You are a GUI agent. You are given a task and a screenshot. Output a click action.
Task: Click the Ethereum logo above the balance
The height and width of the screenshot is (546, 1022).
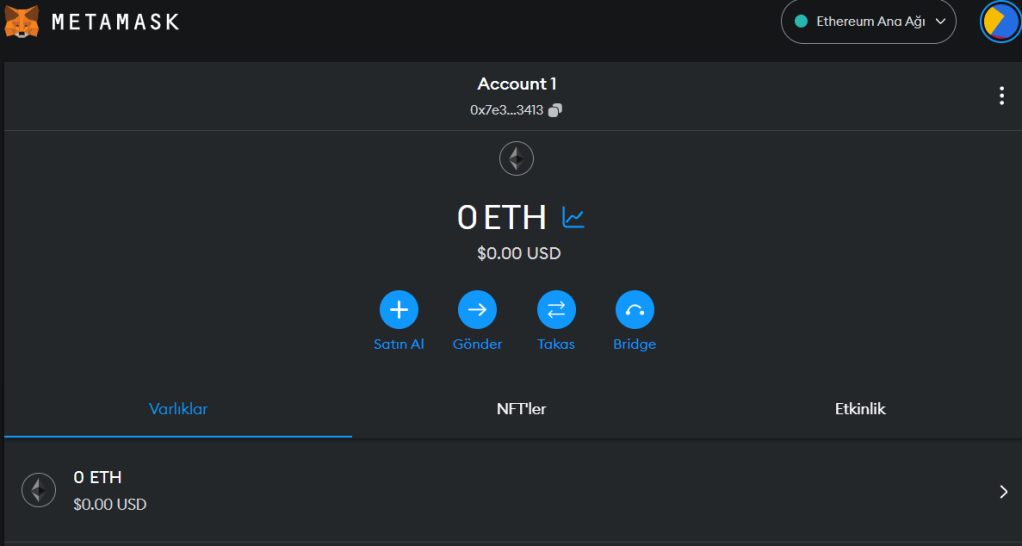tap(517, 158)
